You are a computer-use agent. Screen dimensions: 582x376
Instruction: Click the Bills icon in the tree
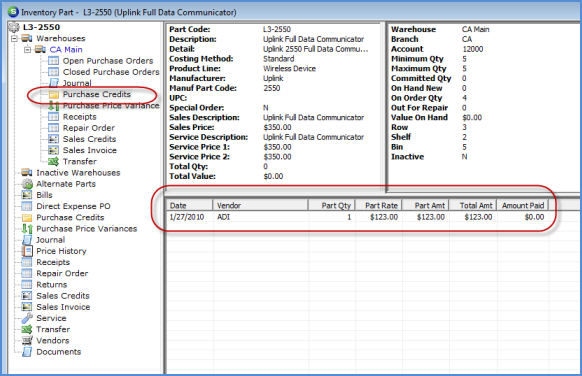coord(27,195)
